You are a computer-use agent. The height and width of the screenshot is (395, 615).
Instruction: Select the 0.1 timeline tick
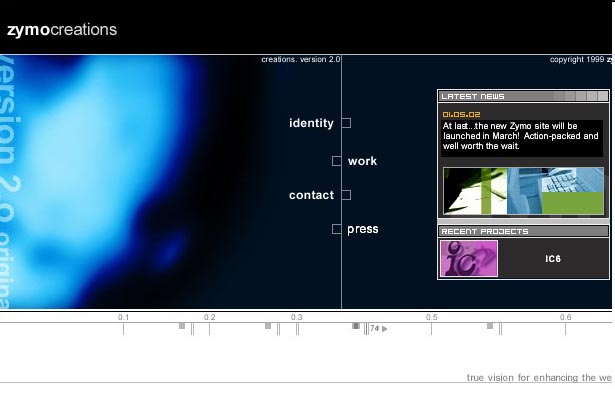tap(124, 317)
